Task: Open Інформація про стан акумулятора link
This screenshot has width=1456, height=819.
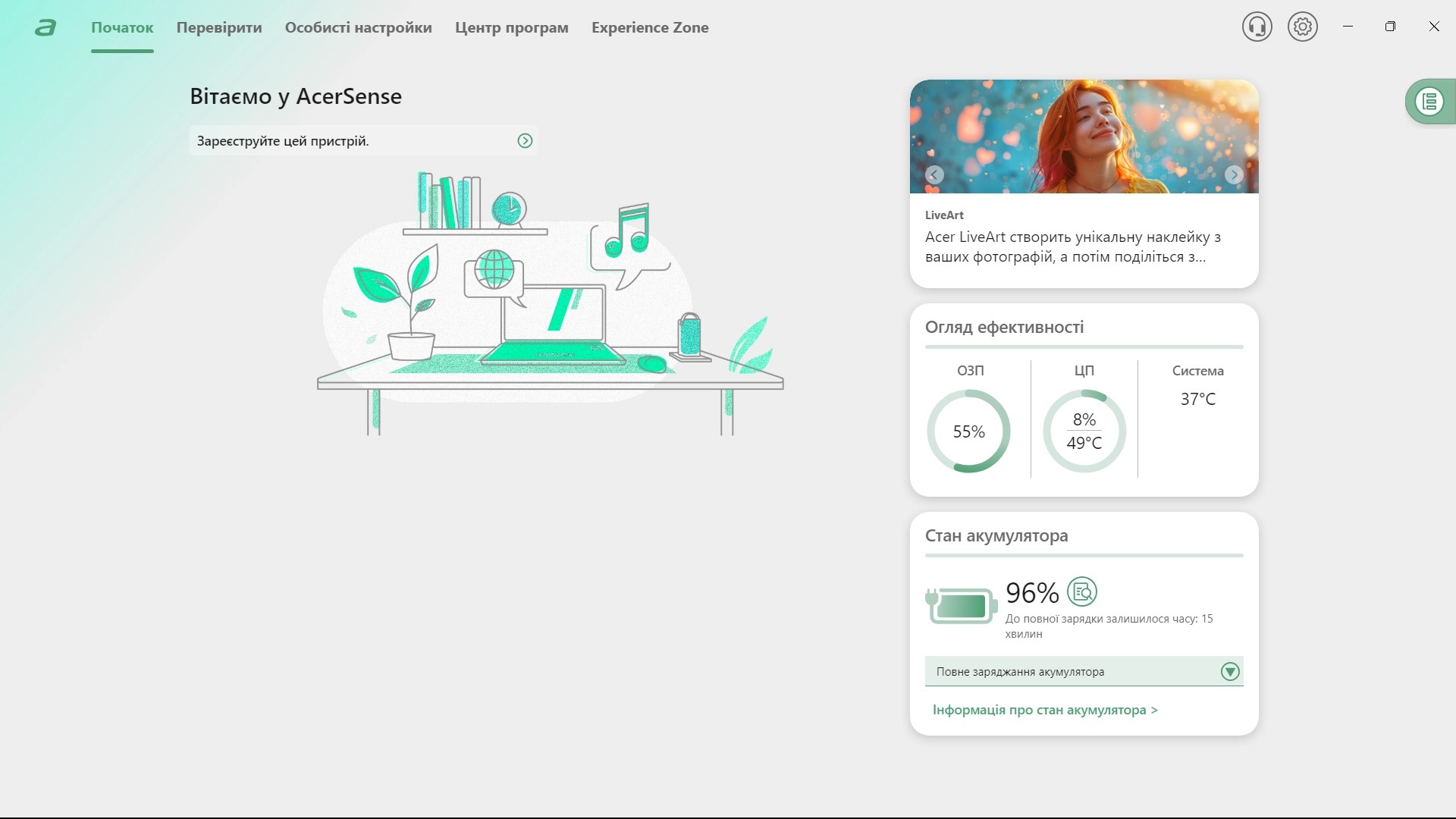Action: point(1044,711)
